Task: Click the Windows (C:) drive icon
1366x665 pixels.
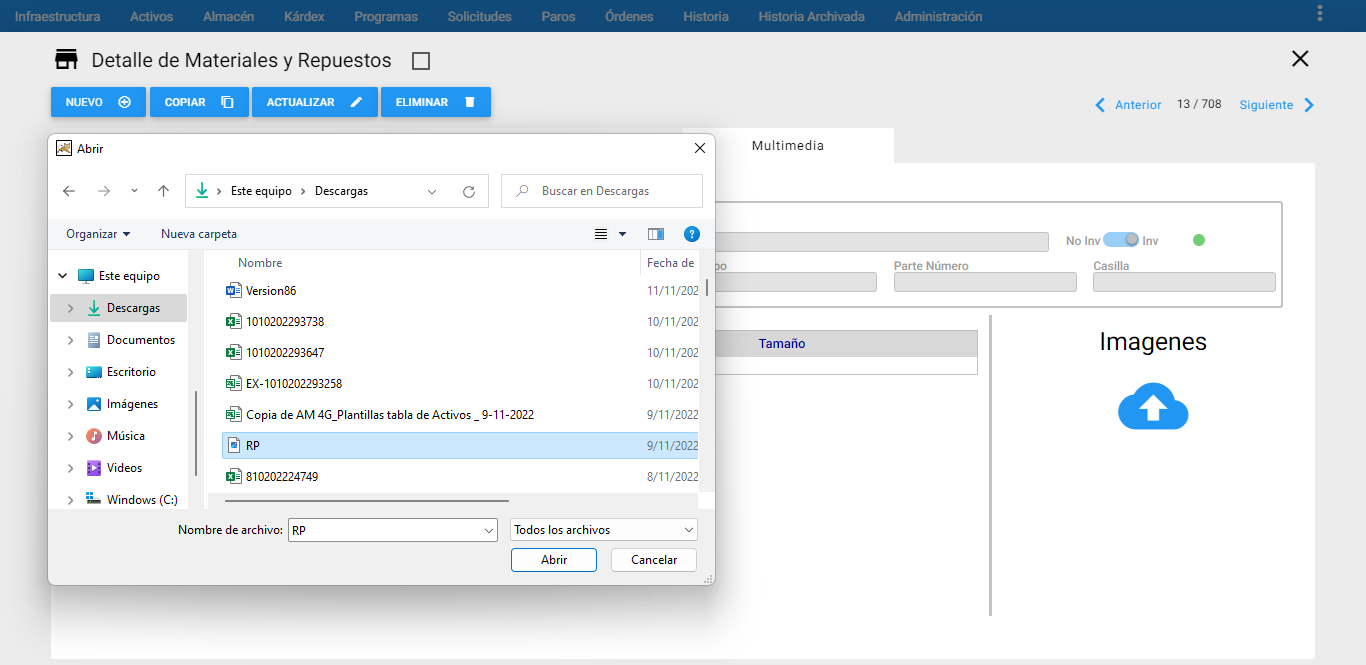Action: (94, 500)
